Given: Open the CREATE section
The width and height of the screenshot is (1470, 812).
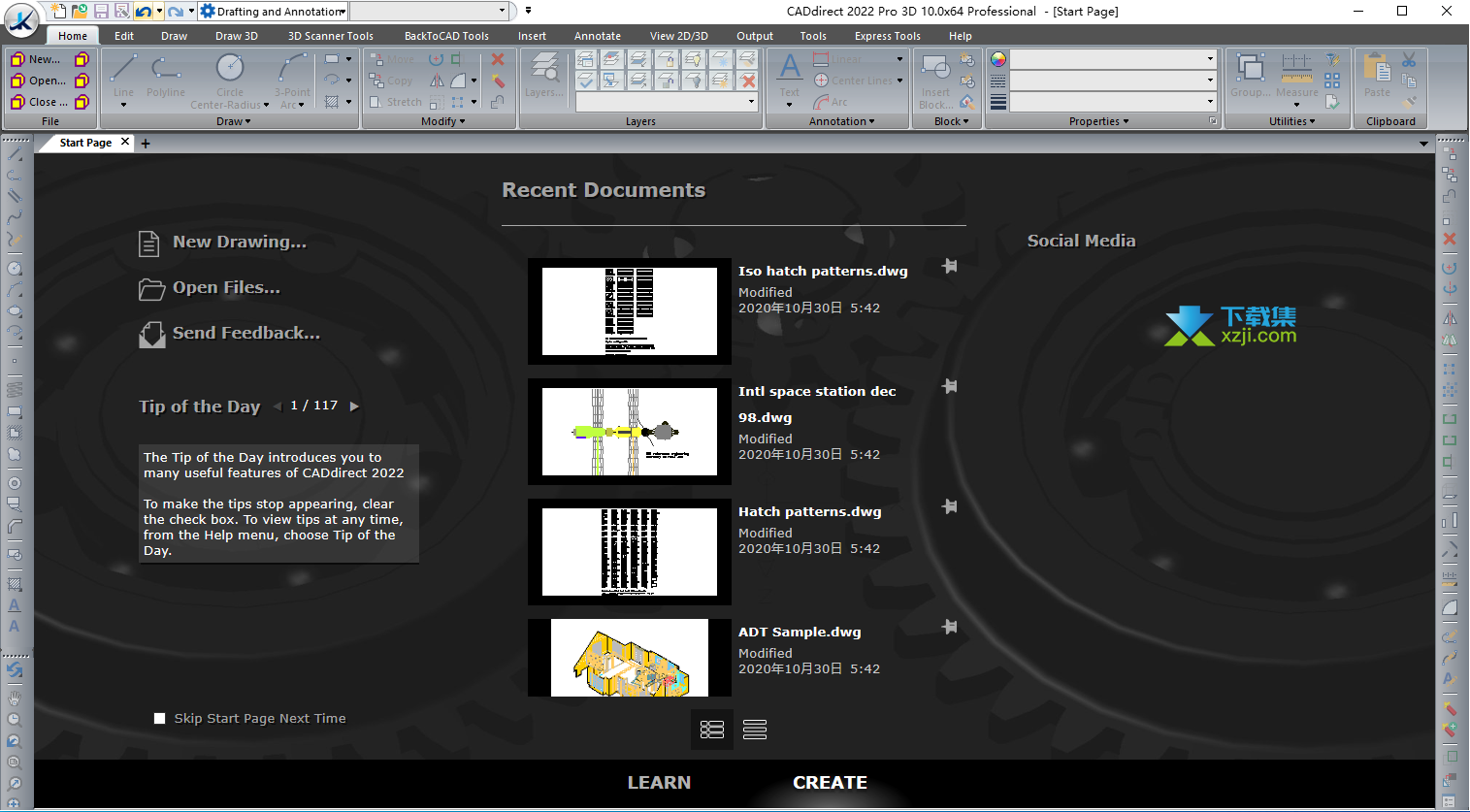Looking at the screenshot, I should 830,783.
